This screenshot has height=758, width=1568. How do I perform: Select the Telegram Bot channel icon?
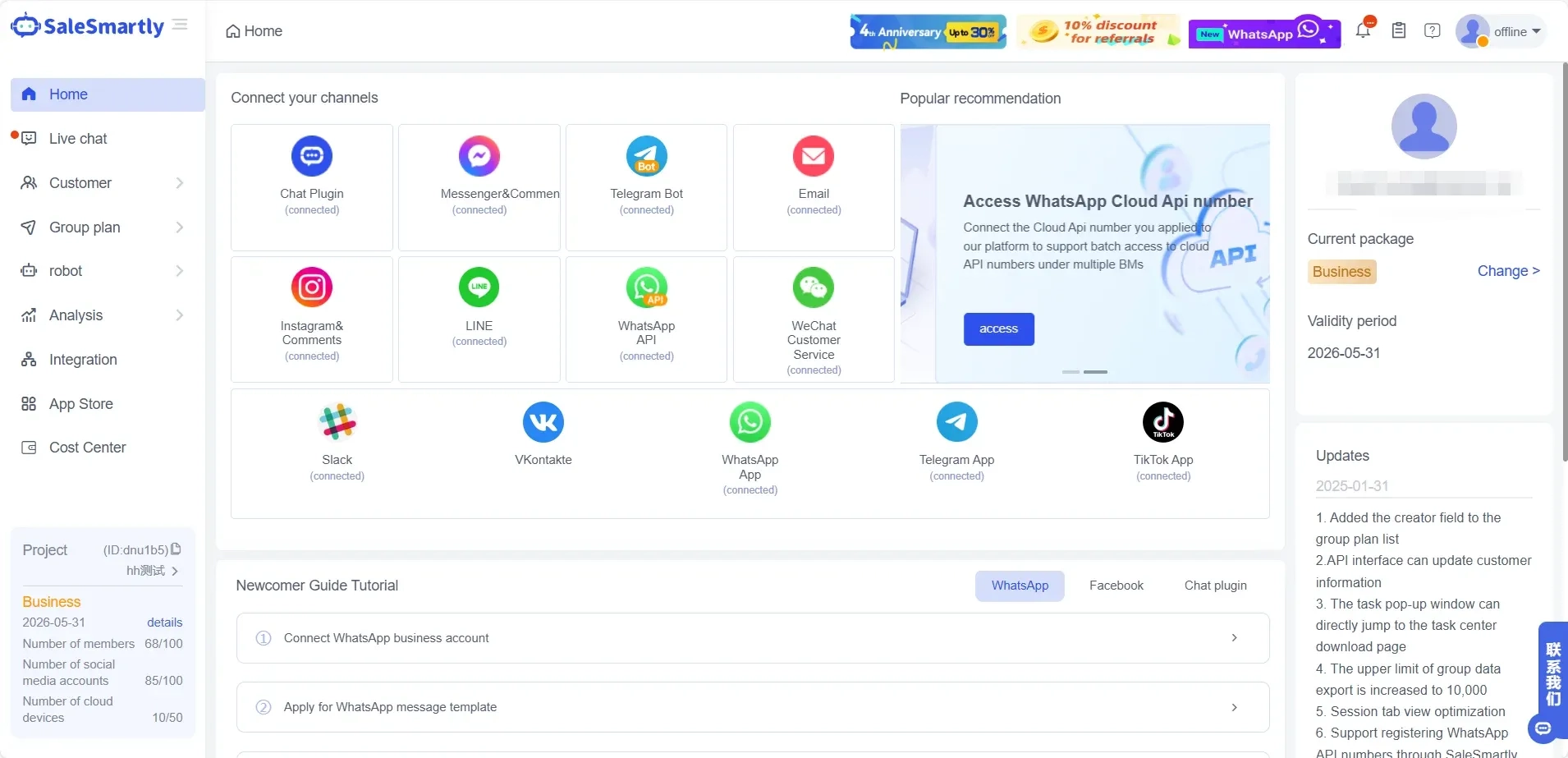(x=647, y=156)
